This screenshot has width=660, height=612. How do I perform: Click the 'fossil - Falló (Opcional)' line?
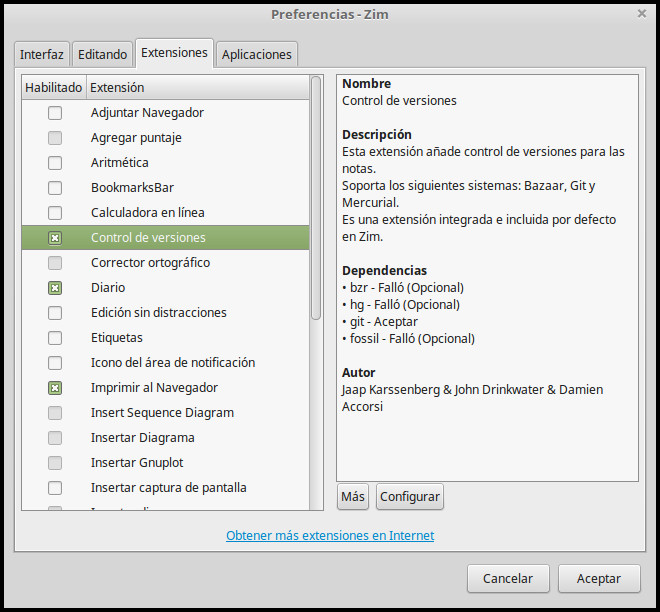coord(408,339)
